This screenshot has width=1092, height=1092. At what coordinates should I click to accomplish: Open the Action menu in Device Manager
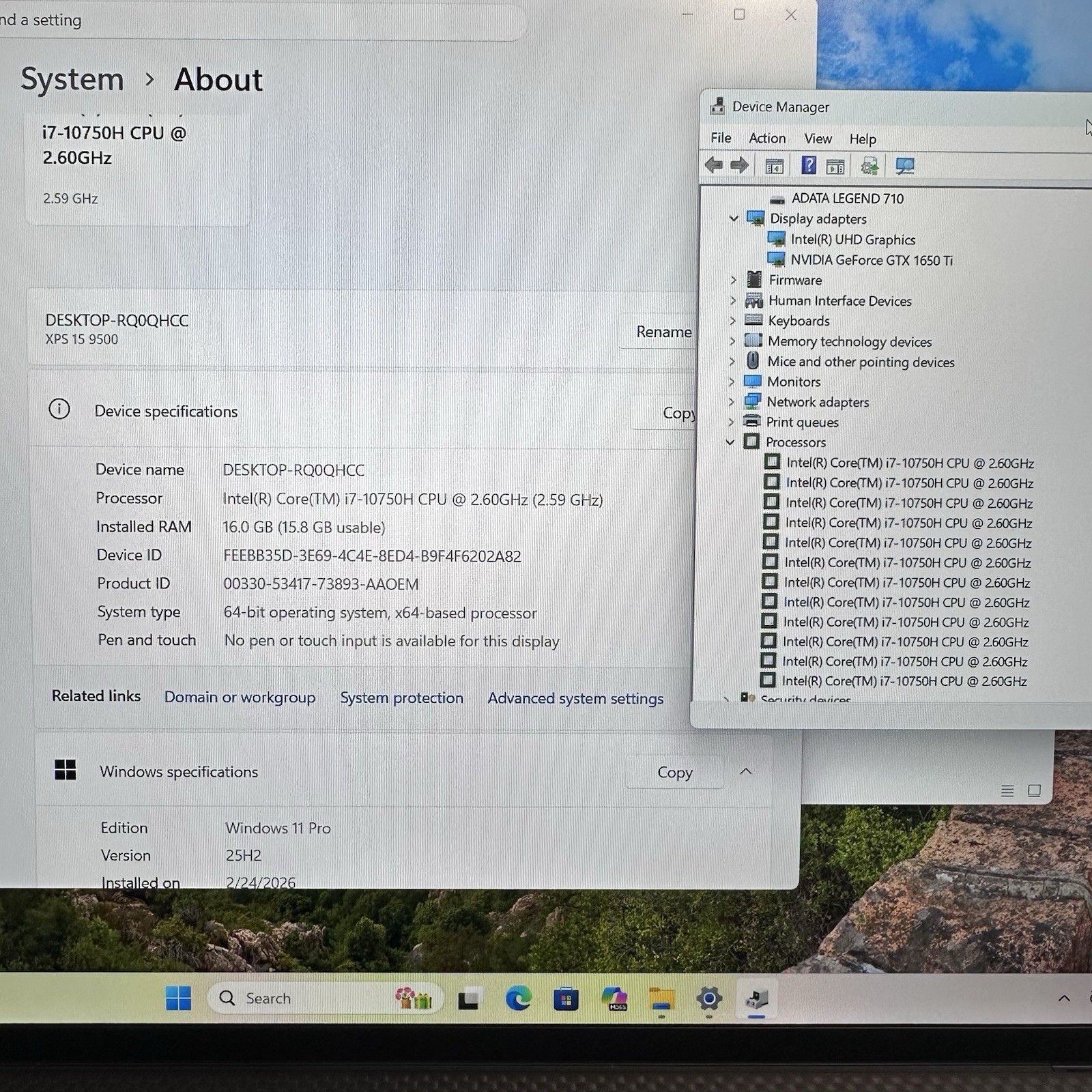pyautogui.click(x=767, y=138)
